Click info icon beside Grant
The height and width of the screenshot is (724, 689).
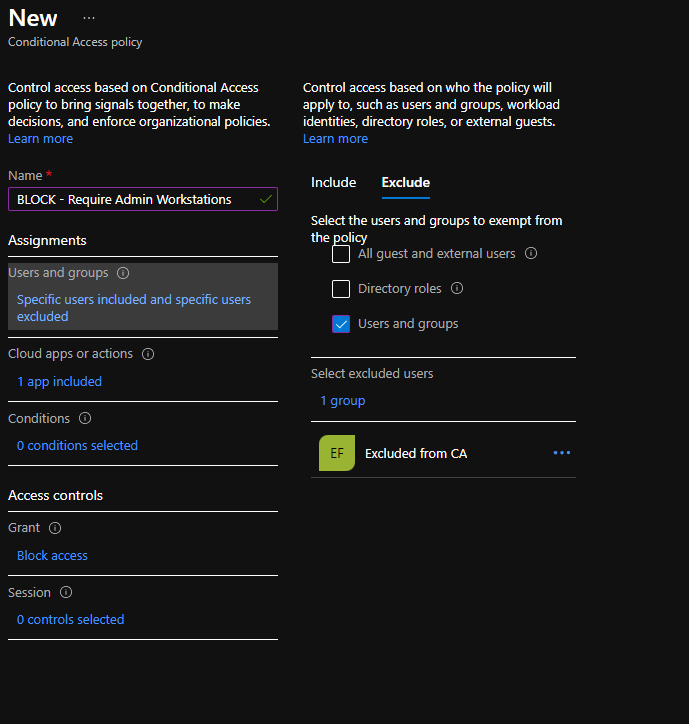tap(55, 528)
